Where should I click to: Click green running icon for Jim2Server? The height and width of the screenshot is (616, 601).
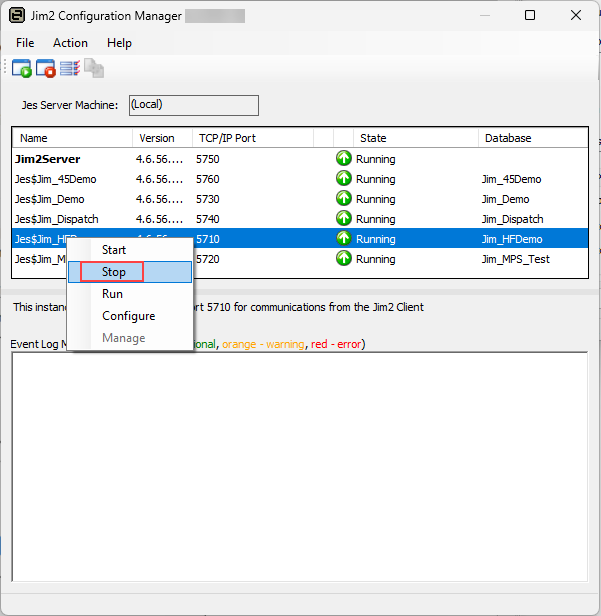pos(344,158)
